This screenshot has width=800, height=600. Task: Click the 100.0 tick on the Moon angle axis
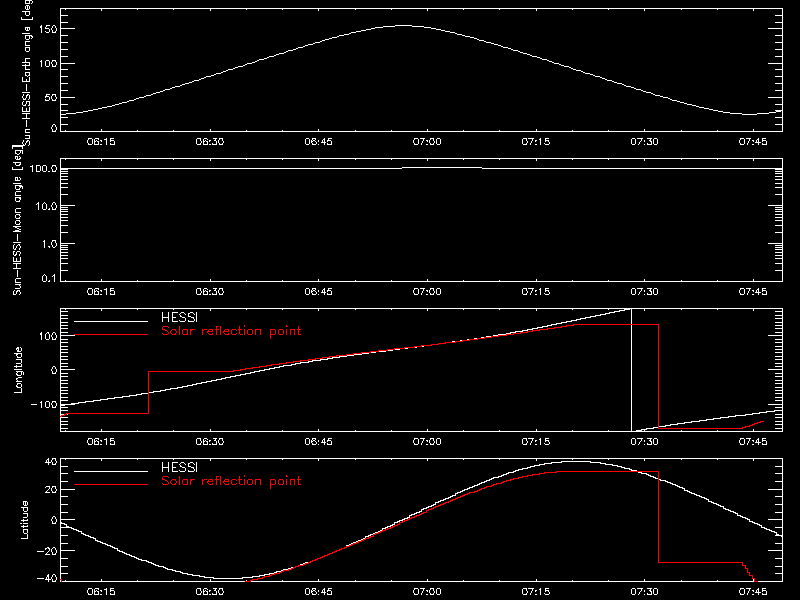coord(43,169)
